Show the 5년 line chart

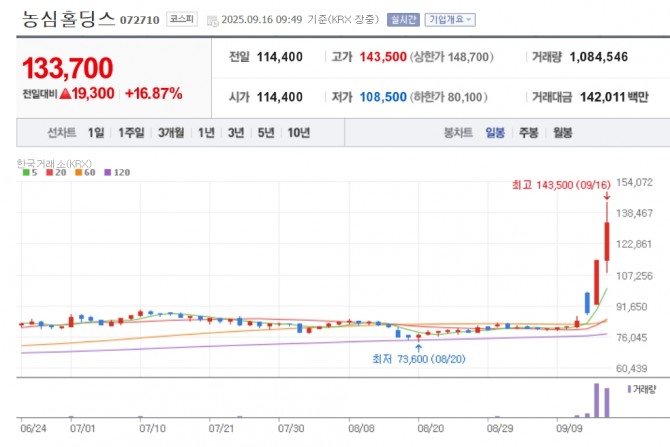coord(266,133)
